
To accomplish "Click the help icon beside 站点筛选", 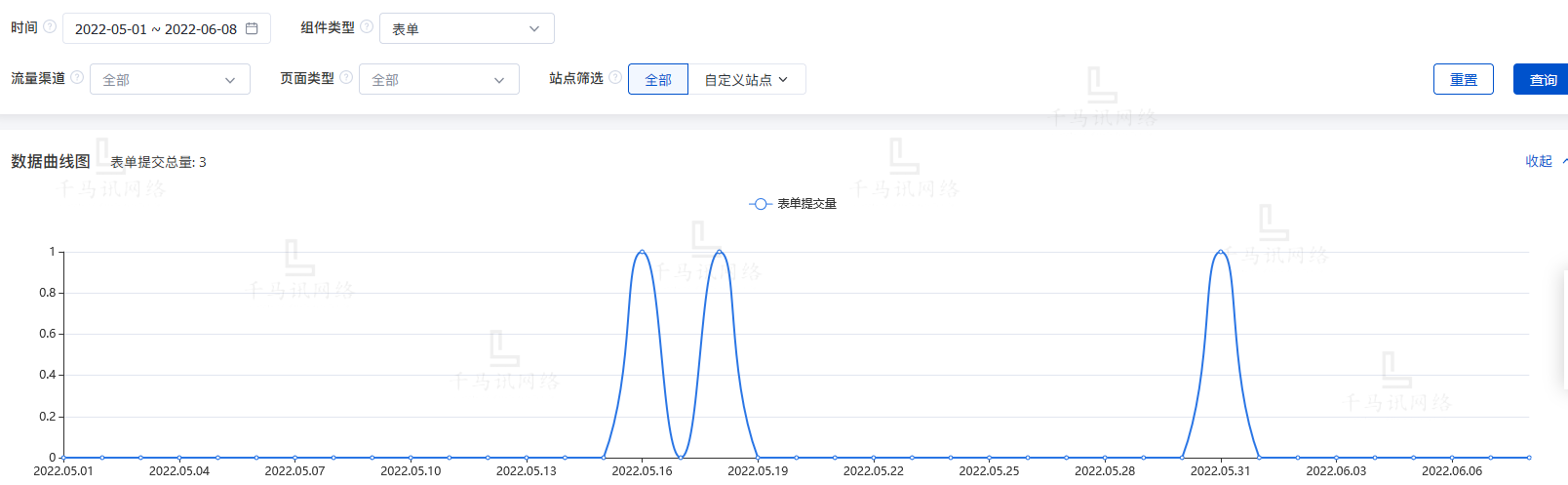I will tap(615, 78).
